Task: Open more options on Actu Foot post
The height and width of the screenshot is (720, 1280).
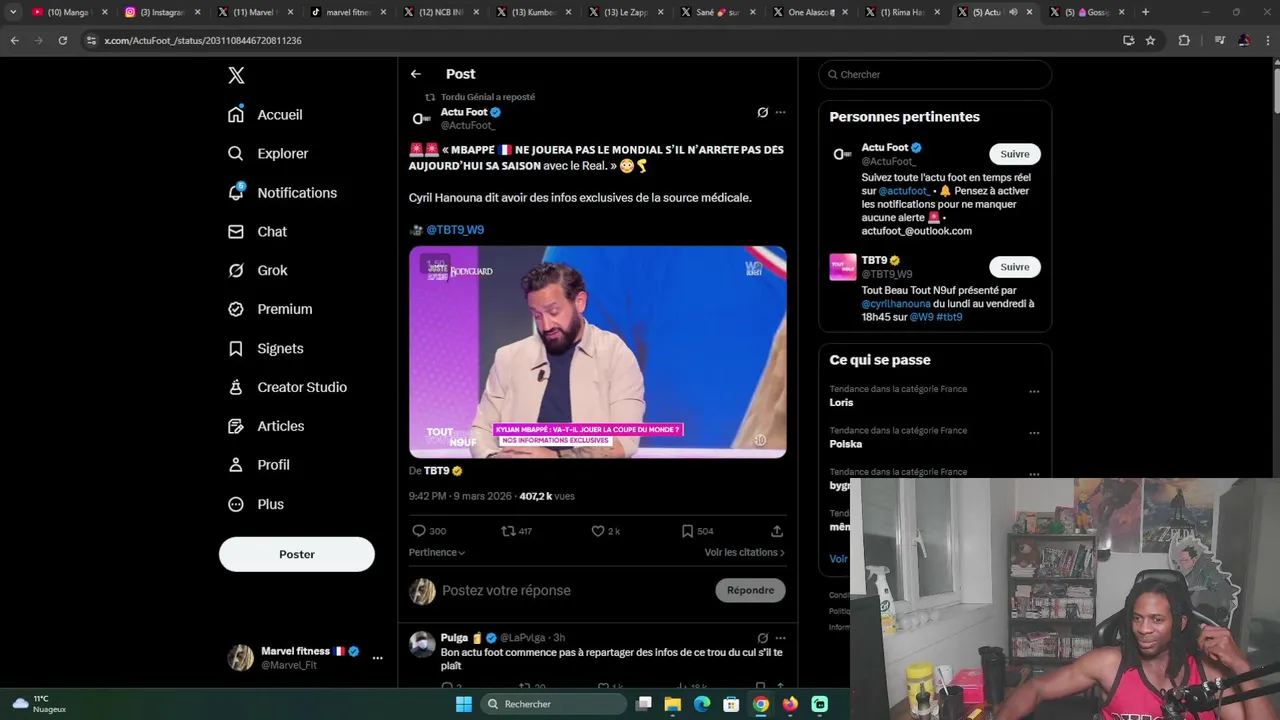Action: click(780, 113)
